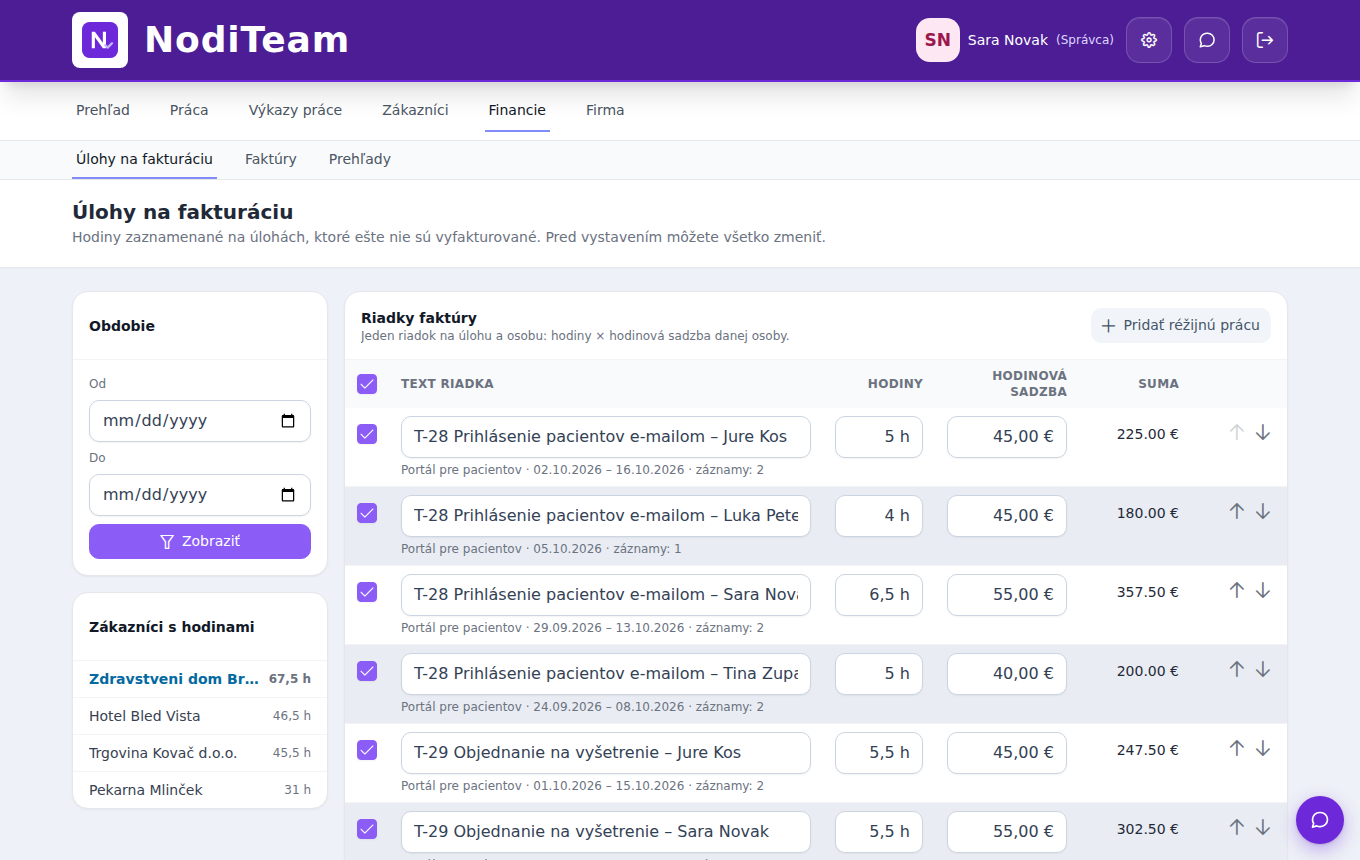Screen dimensions: 1360x860
Task: Click the NodiTeam logo icon
Action: click(100, 40)
